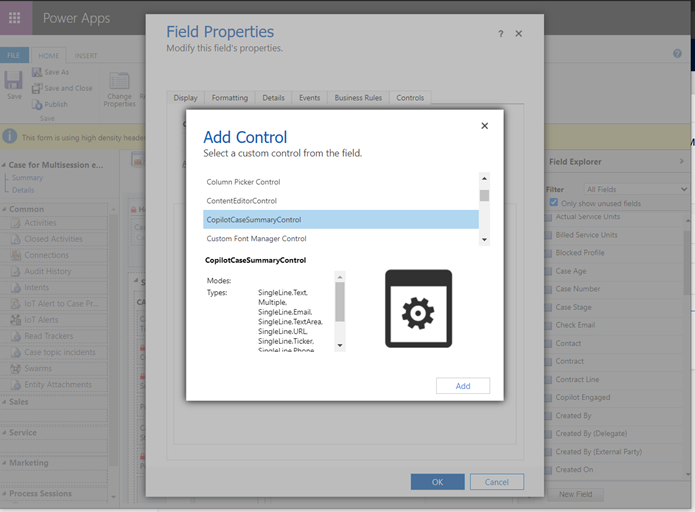Viewport: 695px width, 512px height.
Task: Click the Connections icon in Common navigation
Action: coord(16,256)
